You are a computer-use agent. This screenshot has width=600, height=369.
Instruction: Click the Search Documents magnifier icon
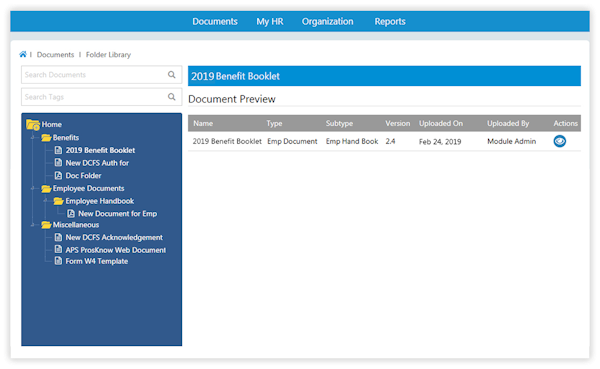pos(172,75)
